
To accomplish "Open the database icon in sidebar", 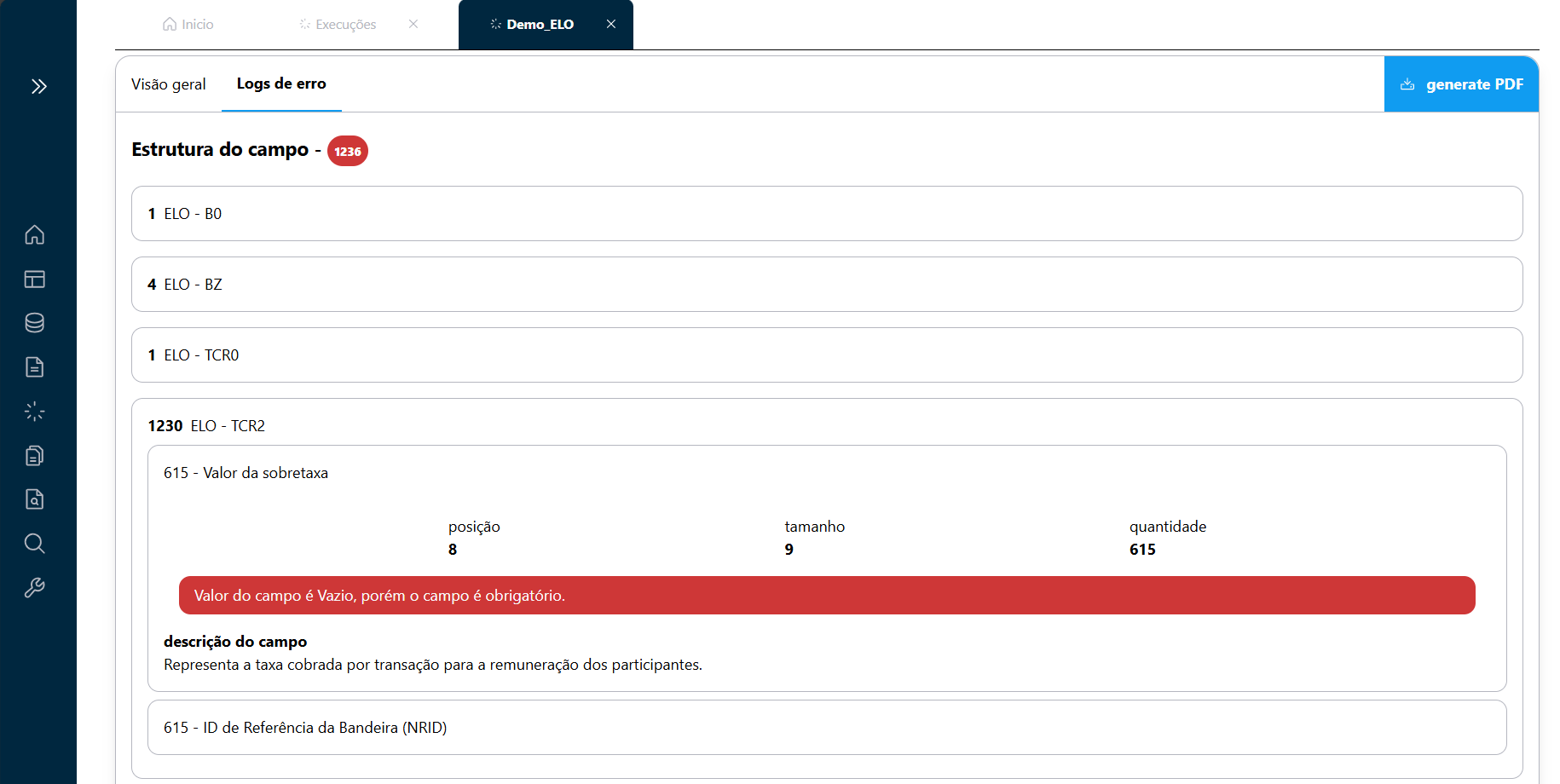I will click(35, 323).
